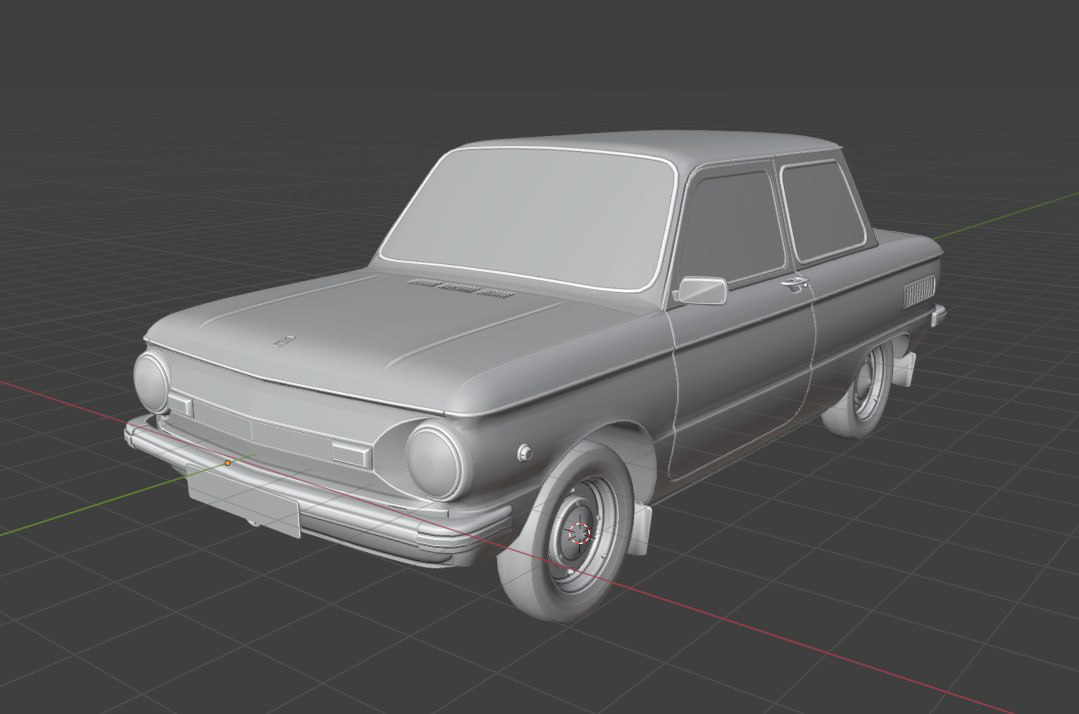Image resolution: width=1079 pixels, height=714 pixels.
Task: Select the rear side vent grille
Action: tap(919, 290)
